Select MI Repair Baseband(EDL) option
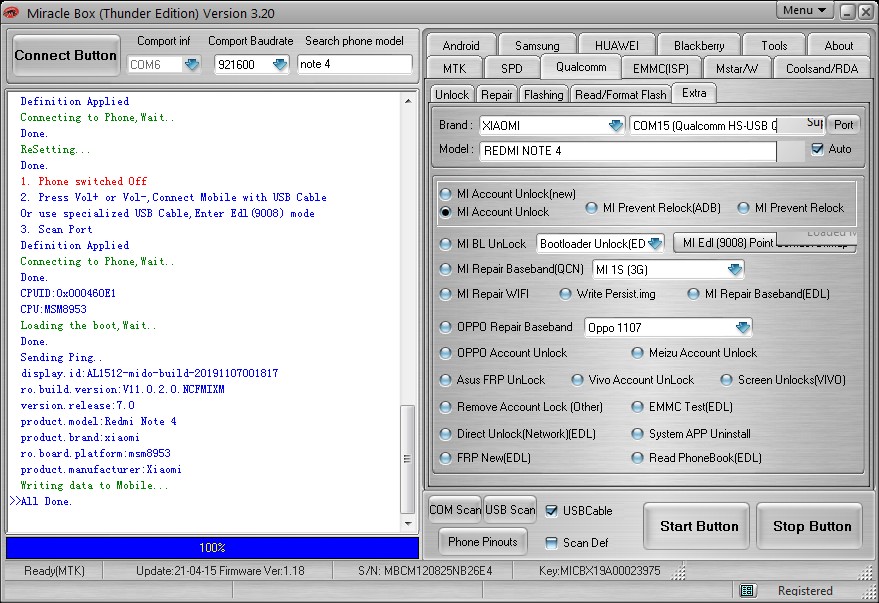This screenshot has height=603, width=879. (693, 294)
